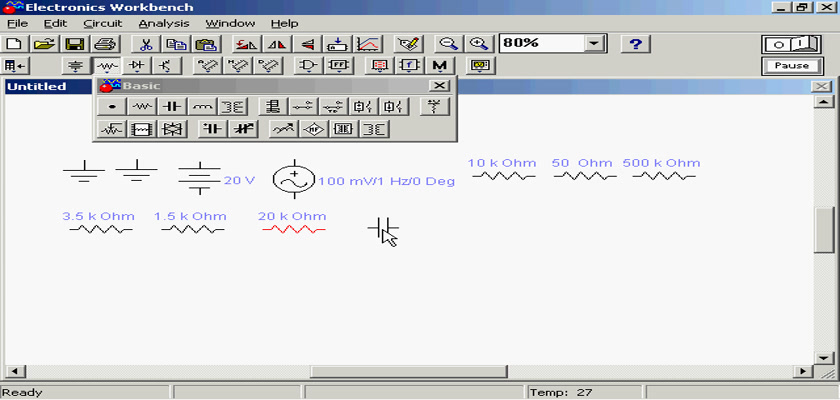The image size is (840, 400).
Task: Click the printer Print icon
Action: (106, 44)
